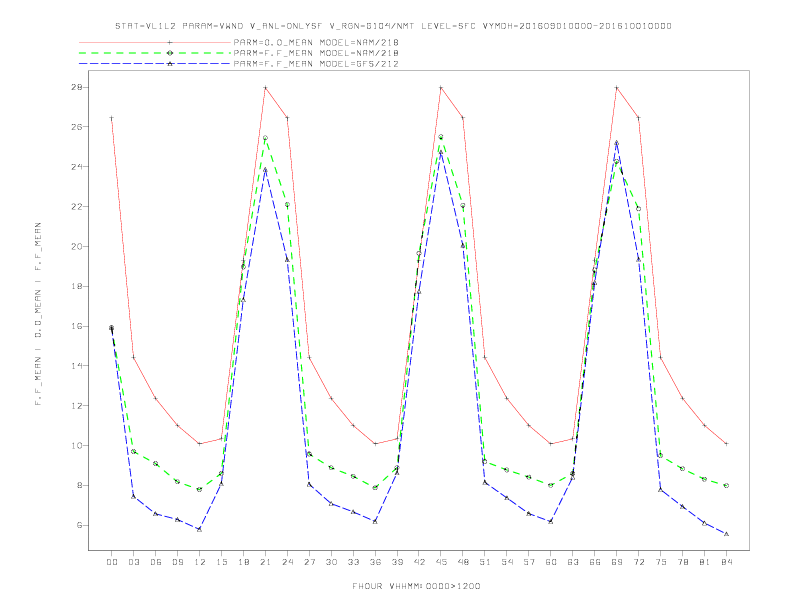Viewport: 792px width, 612px height.
Task: Click x-axis forecast hour 09
Action: 177,562
